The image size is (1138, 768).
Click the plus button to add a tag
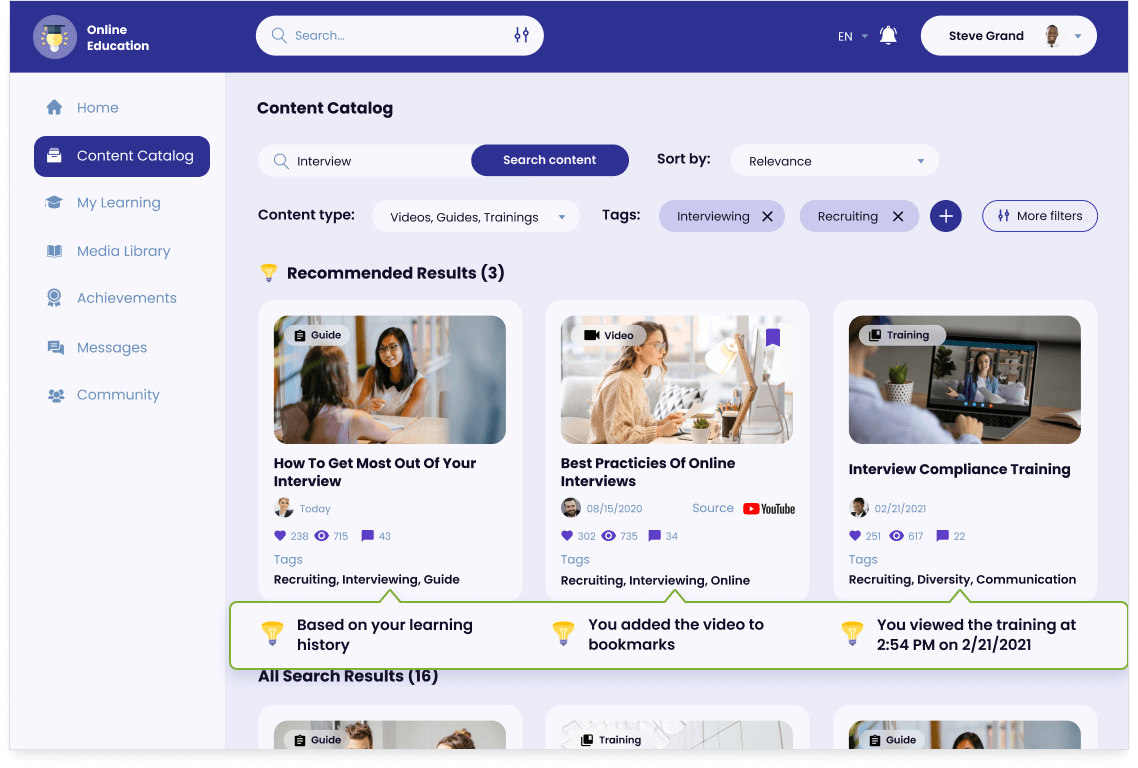click(945, 216)
